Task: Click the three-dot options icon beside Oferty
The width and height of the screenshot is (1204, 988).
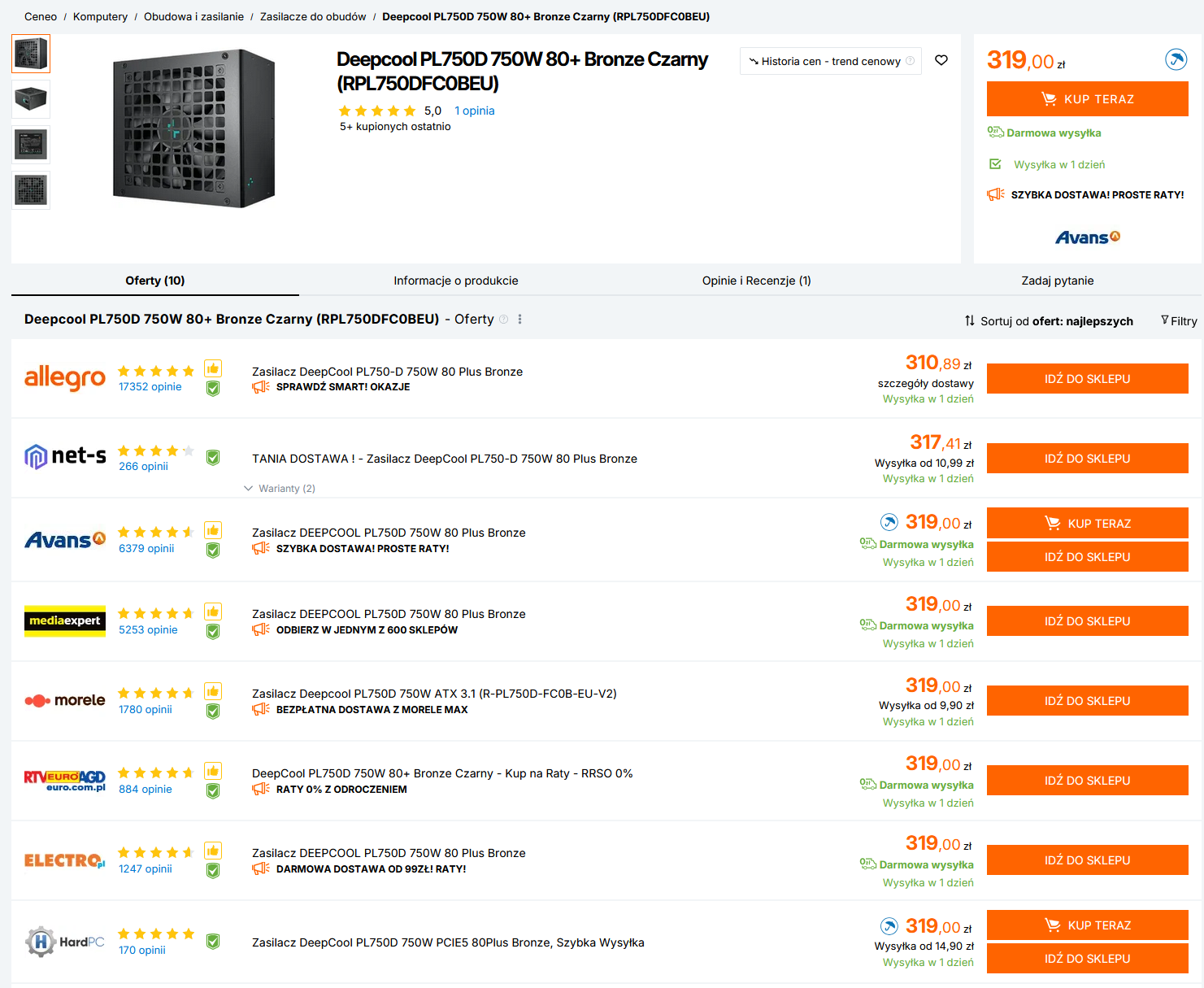Action: coord(520,320)
